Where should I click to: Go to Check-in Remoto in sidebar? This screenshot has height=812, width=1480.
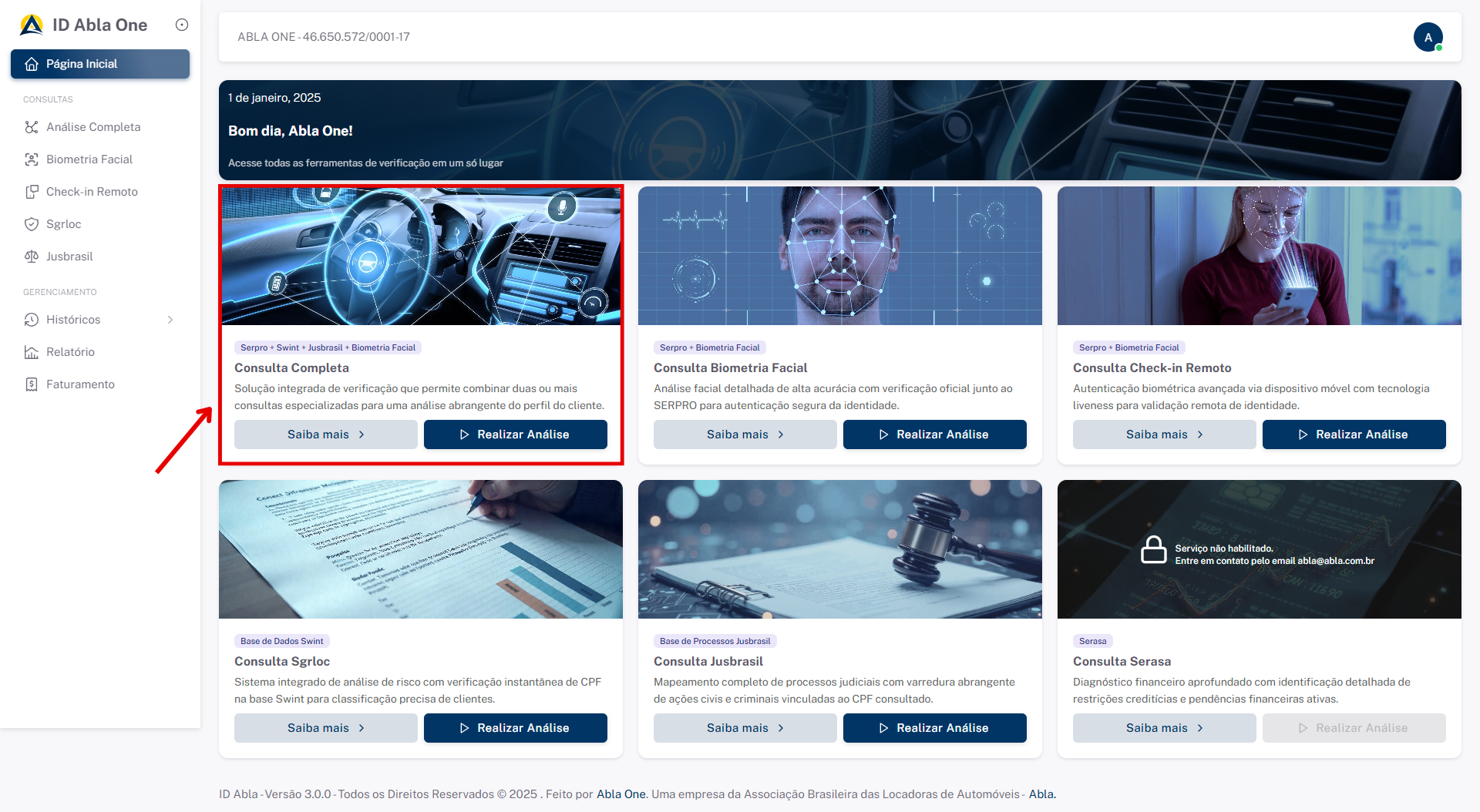[92, 192]
